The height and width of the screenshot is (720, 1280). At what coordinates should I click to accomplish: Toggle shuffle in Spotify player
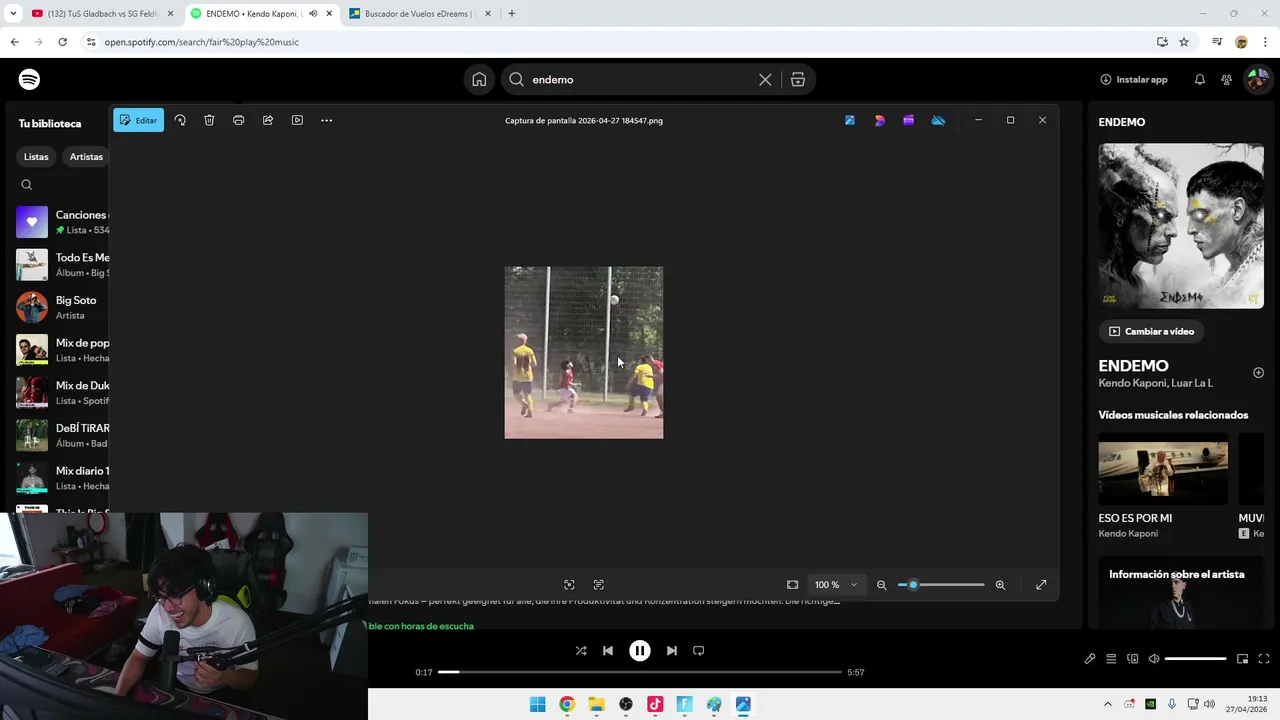click(581, 651)
